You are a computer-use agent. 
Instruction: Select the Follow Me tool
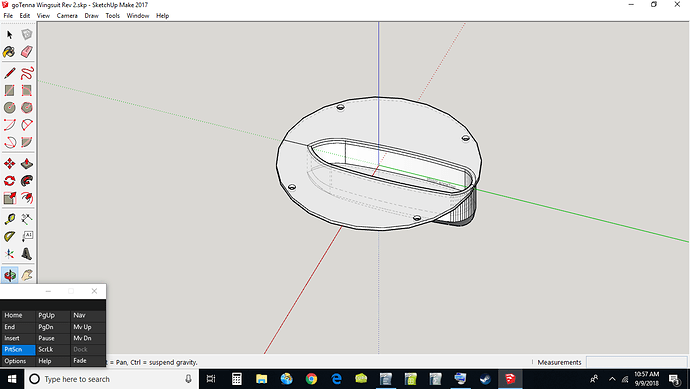pyautogui.click(x=27, y=181)
